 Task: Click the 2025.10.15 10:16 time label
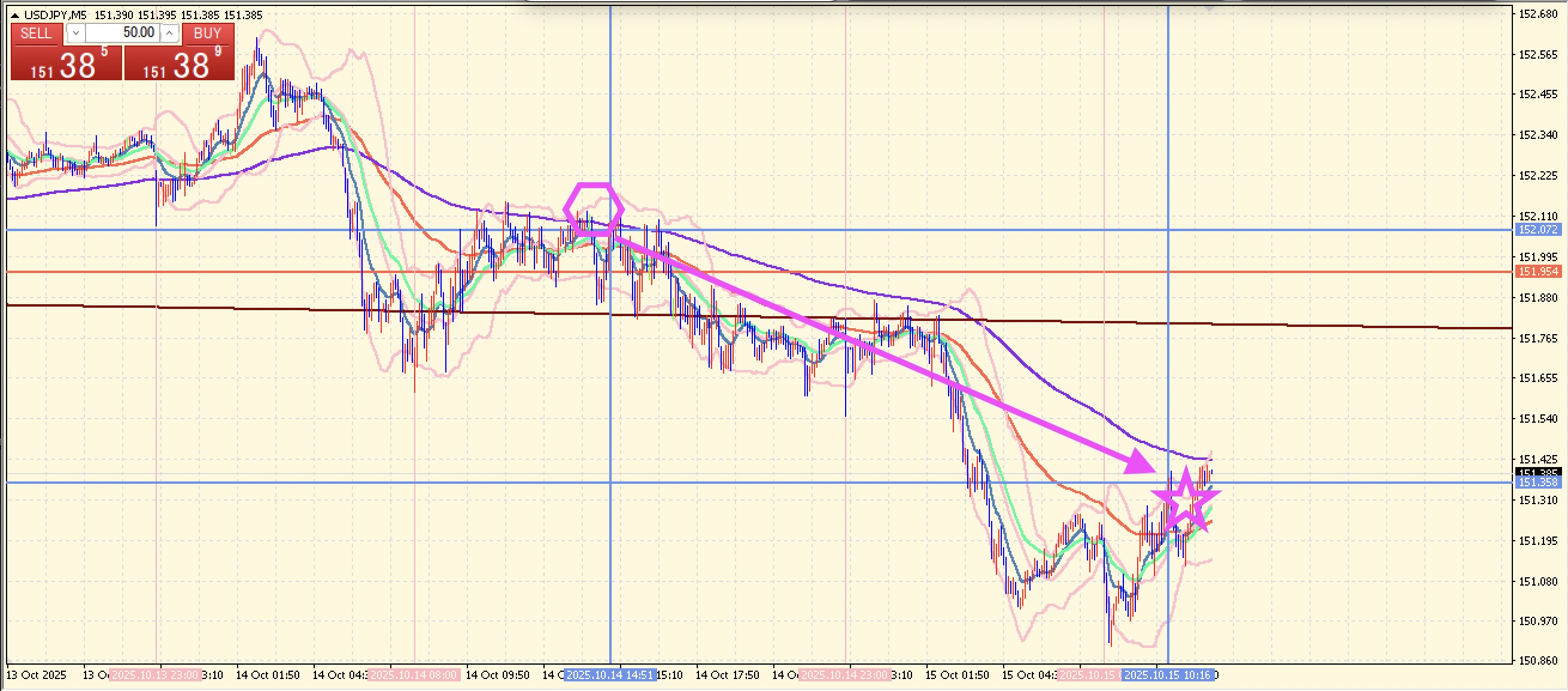pyautogui.click(x=1168, y=675)
